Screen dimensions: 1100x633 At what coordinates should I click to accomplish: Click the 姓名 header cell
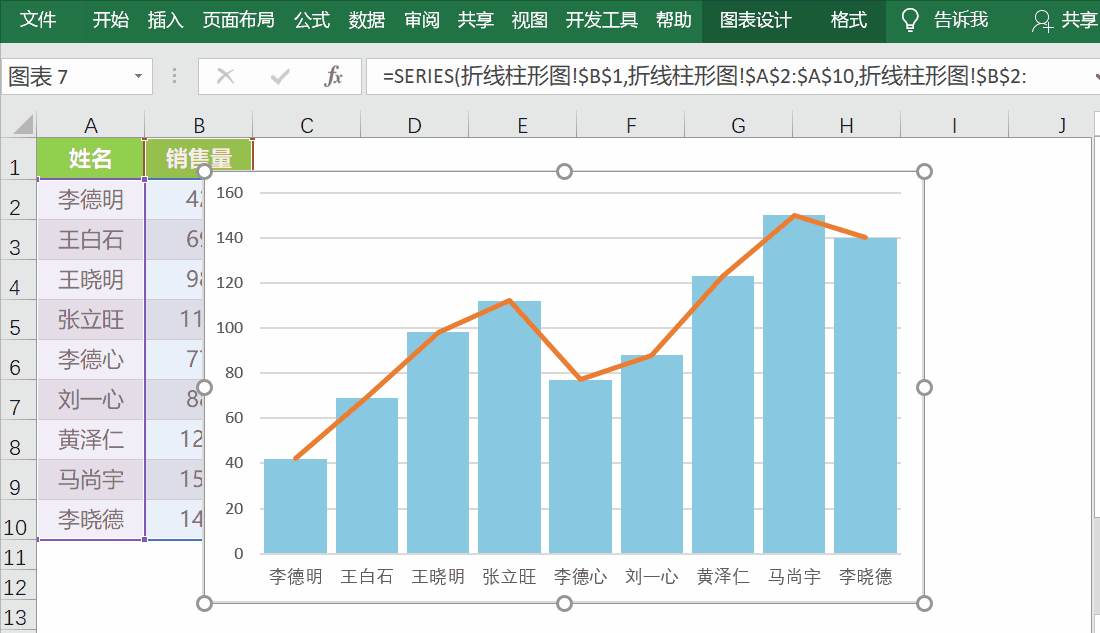coord(90,159)
